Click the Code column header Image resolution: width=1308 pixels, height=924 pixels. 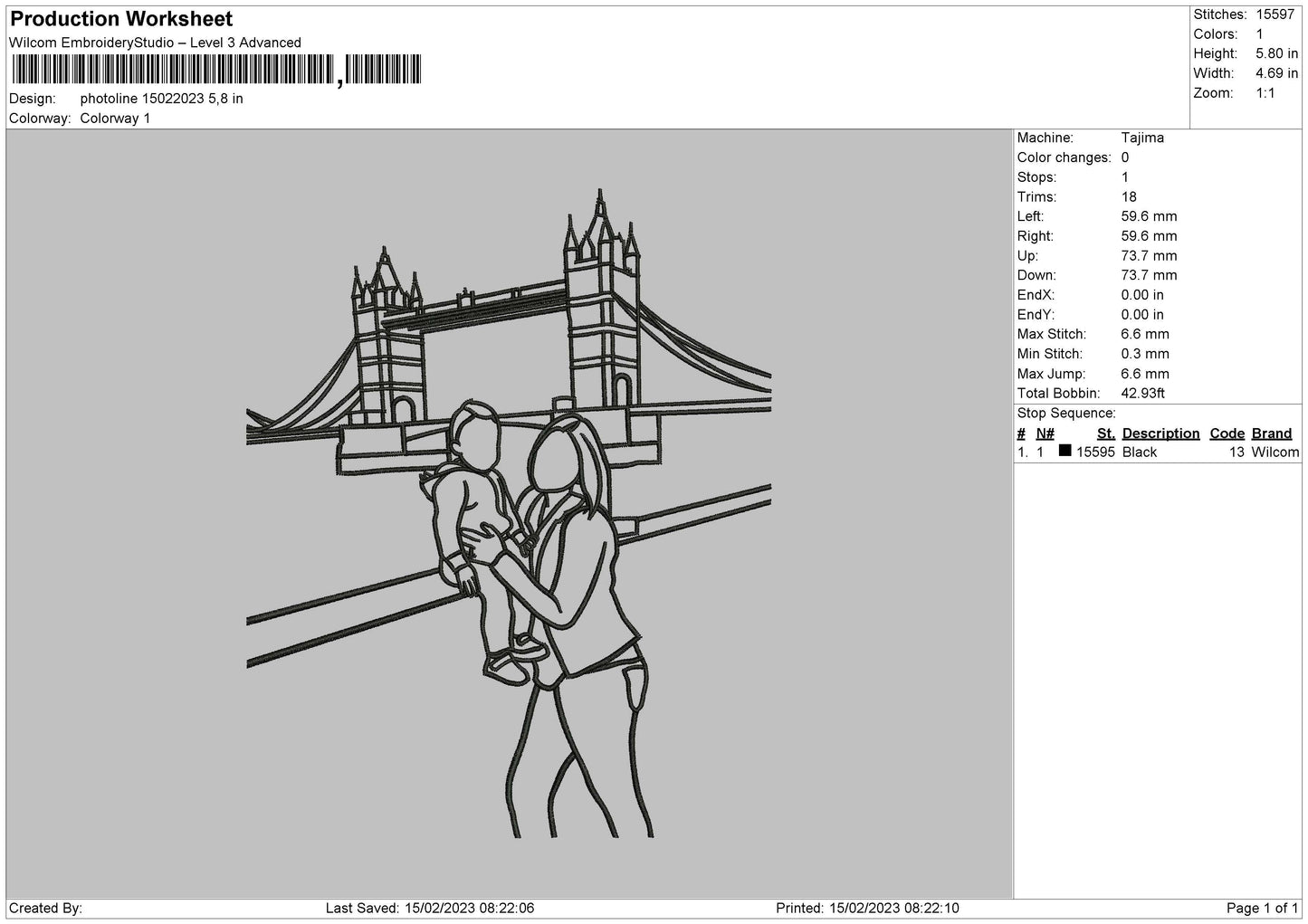click(x=1227, y=433)
